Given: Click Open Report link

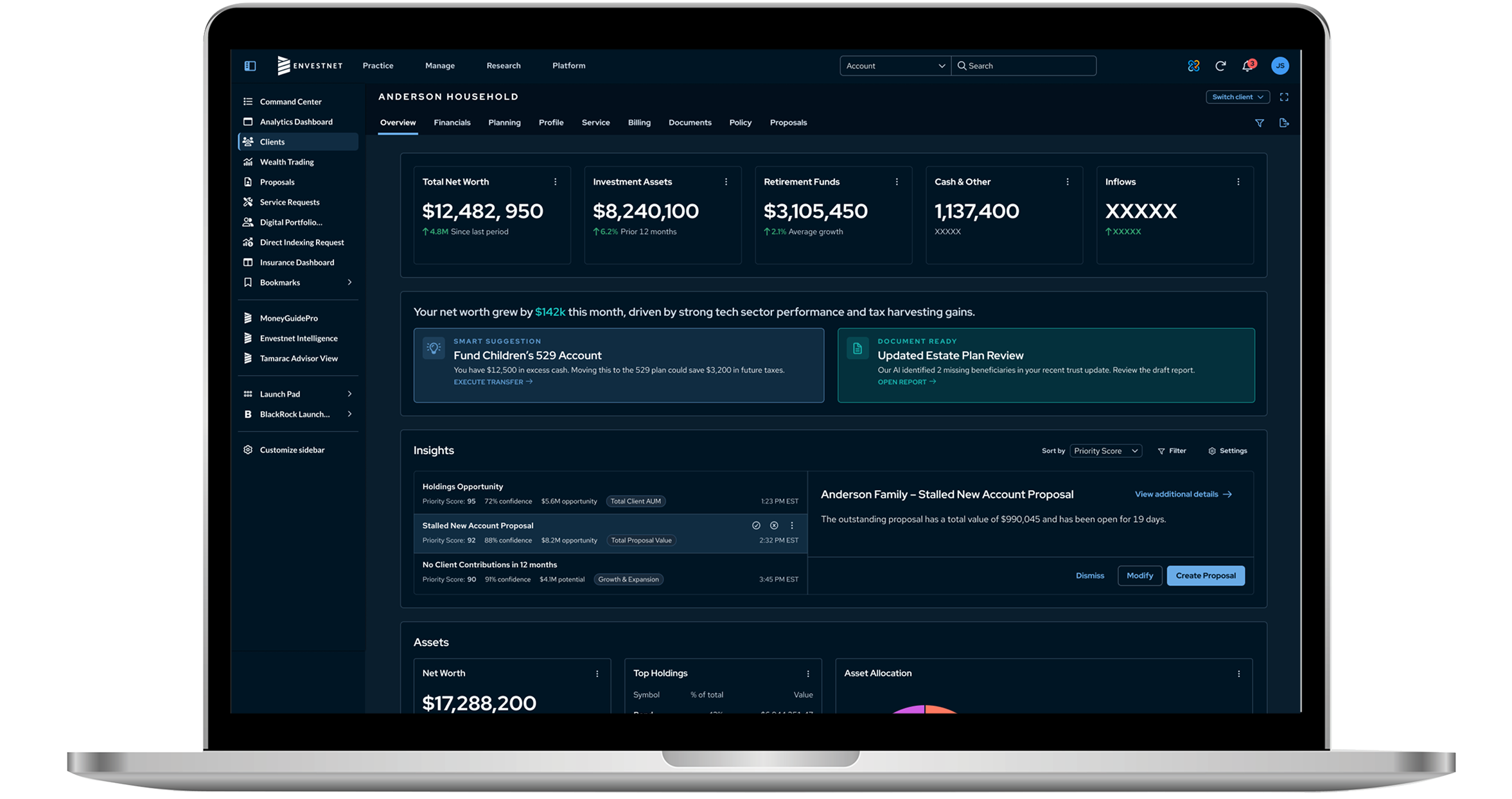Looking at the screenshot, I should tap(907, 382).
